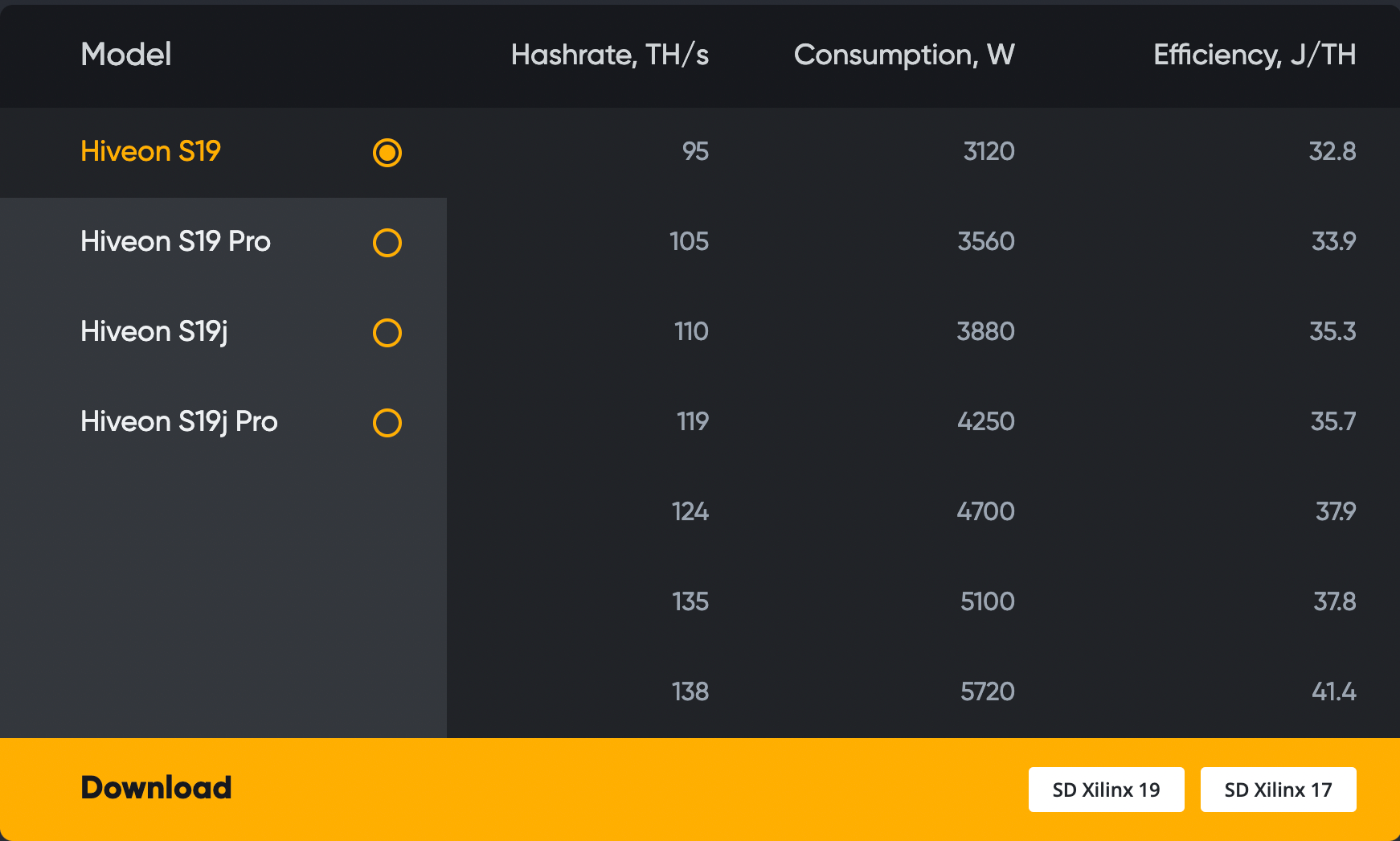This screenshot has width=1400, height=841.
Task: Download the SD Xilinx 19 firmware
Action: 1106,790
